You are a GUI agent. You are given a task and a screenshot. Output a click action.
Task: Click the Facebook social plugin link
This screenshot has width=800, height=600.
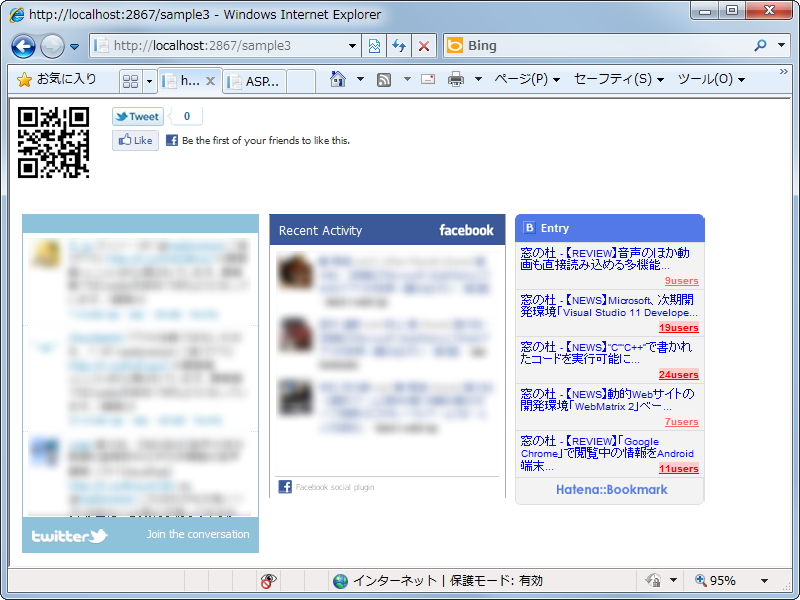pyautogui.click(x=335, y=487)
